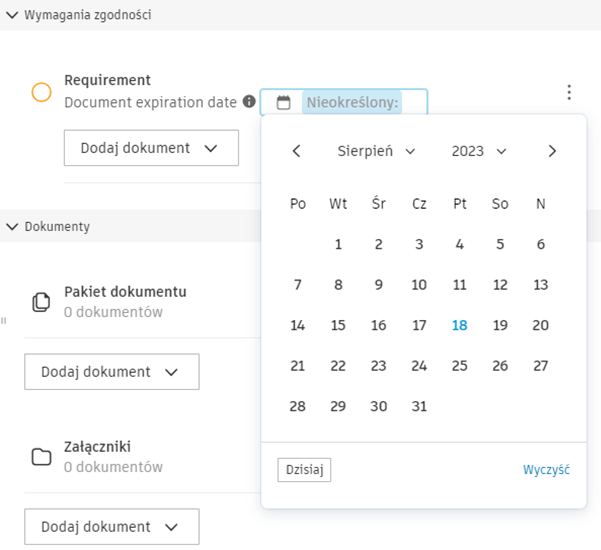Open the three-dot requirement options menu
The height and width of the screenshot is (550, 601).
(x=569, y=93)
